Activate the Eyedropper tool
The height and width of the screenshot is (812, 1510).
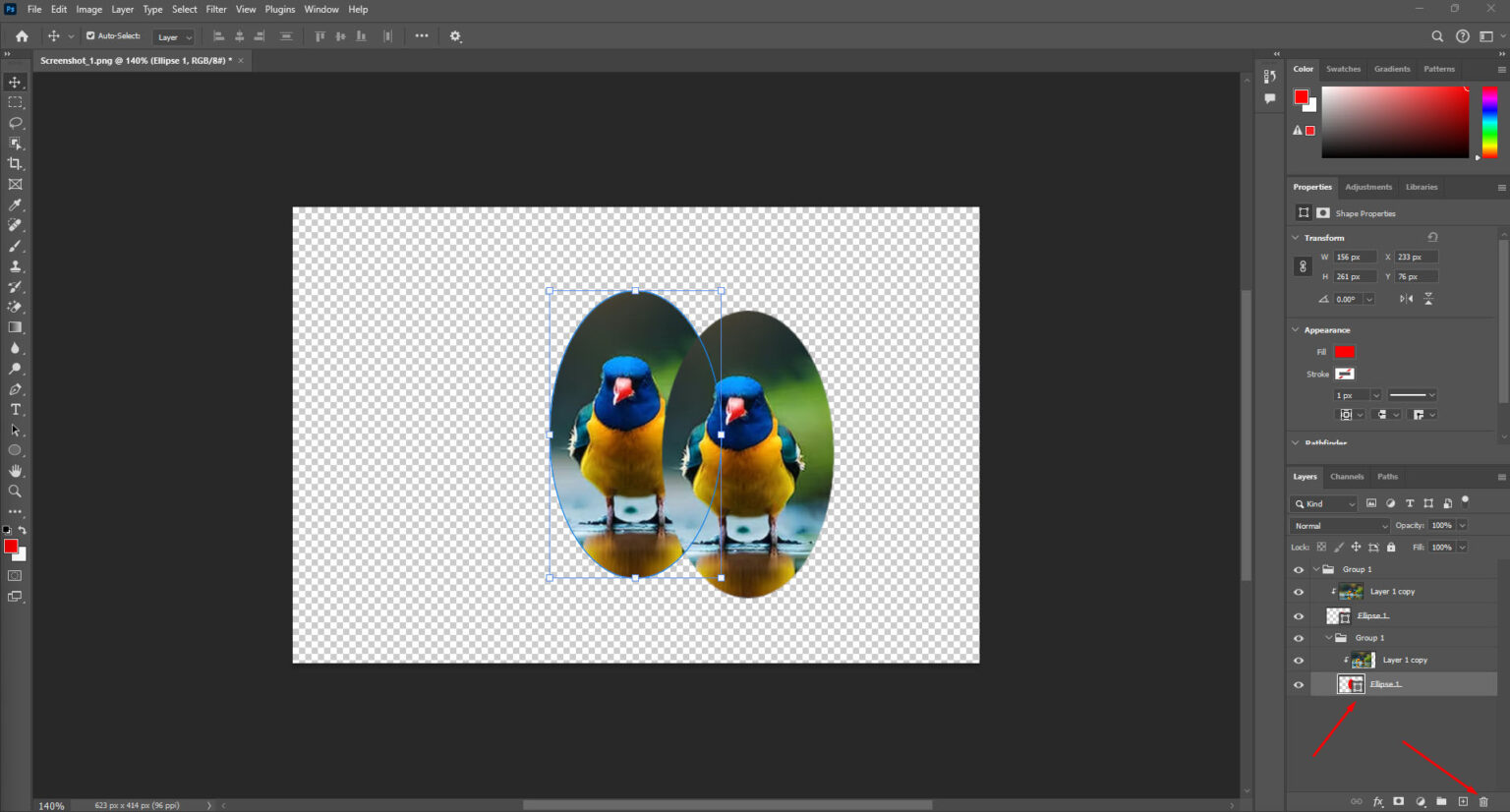point(15,204)
